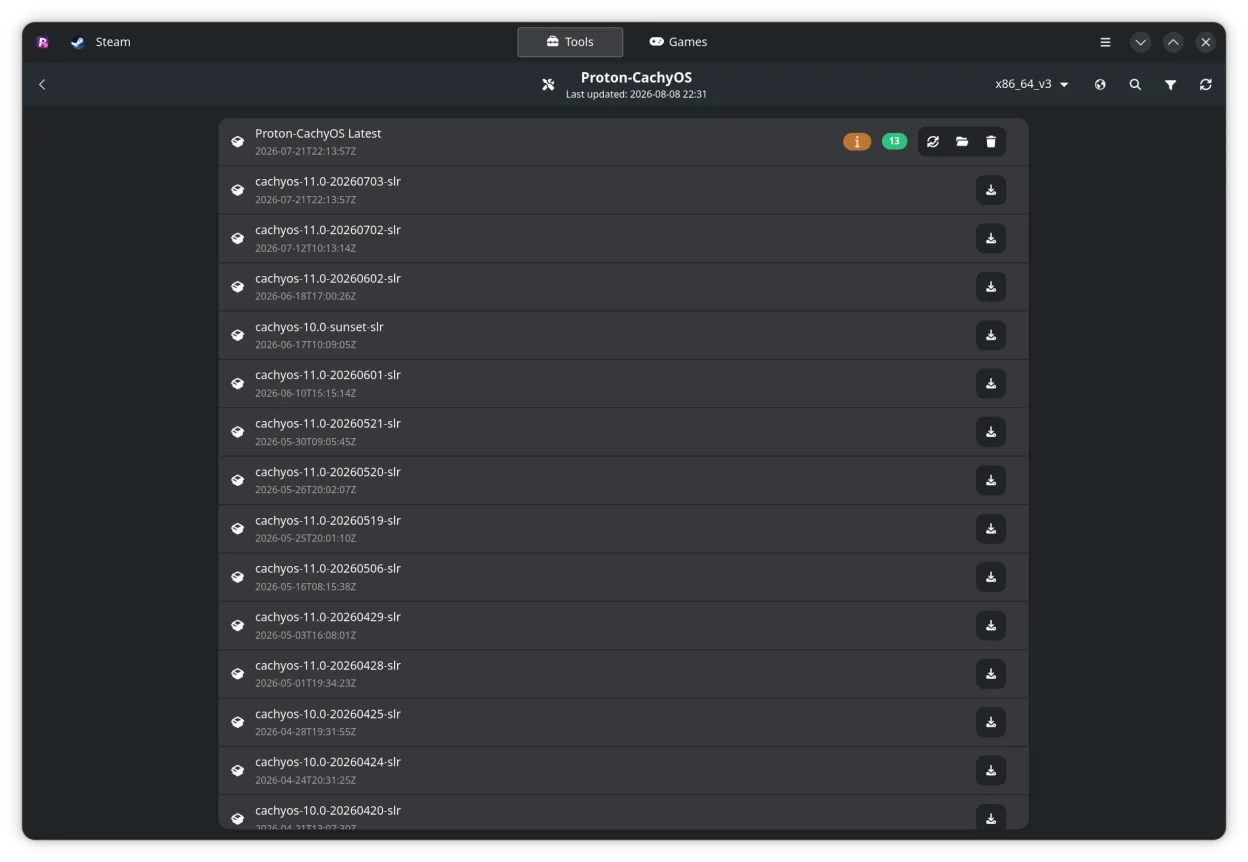The image size is (1248, 862).
Task: Select row text cachyos-11.0-20260602-slr
Action: click(328, 278)
